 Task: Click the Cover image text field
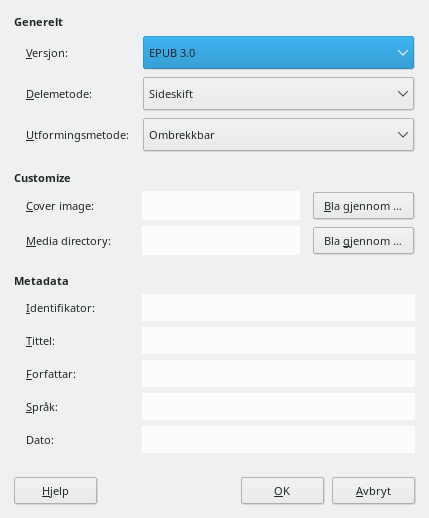tap(221, 206)
